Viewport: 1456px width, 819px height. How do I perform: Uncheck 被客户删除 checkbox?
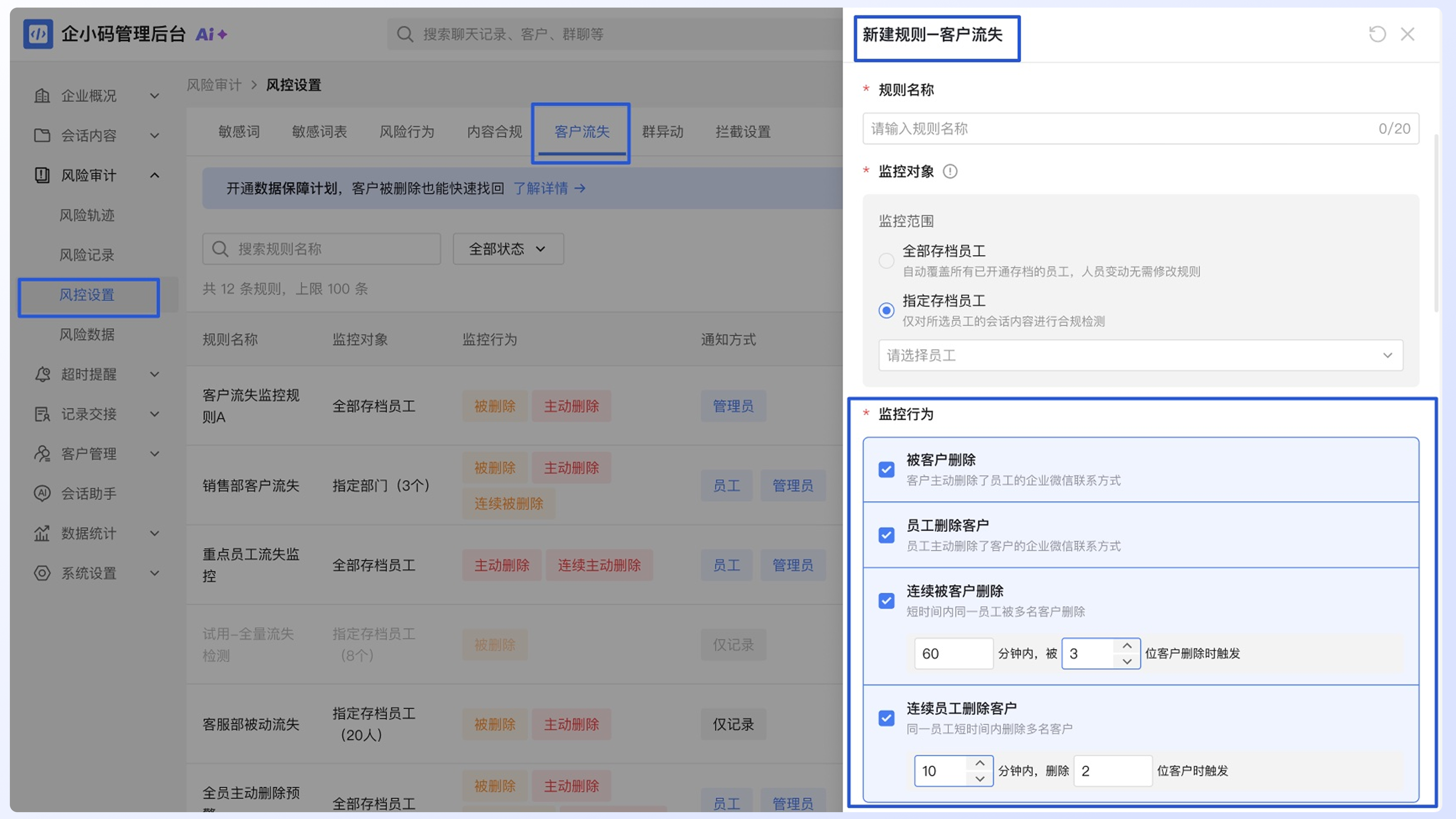click(x=886, y=469)
